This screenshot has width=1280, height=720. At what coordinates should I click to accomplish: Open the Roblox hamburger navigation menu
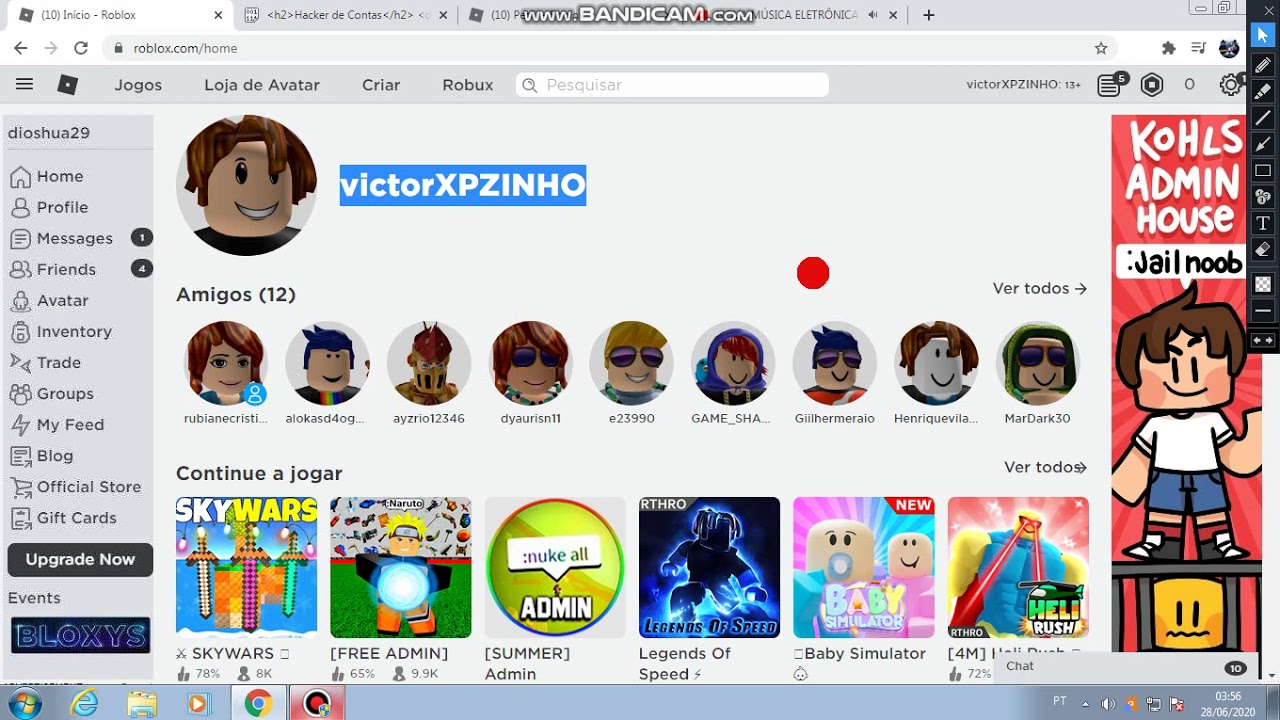24,85
